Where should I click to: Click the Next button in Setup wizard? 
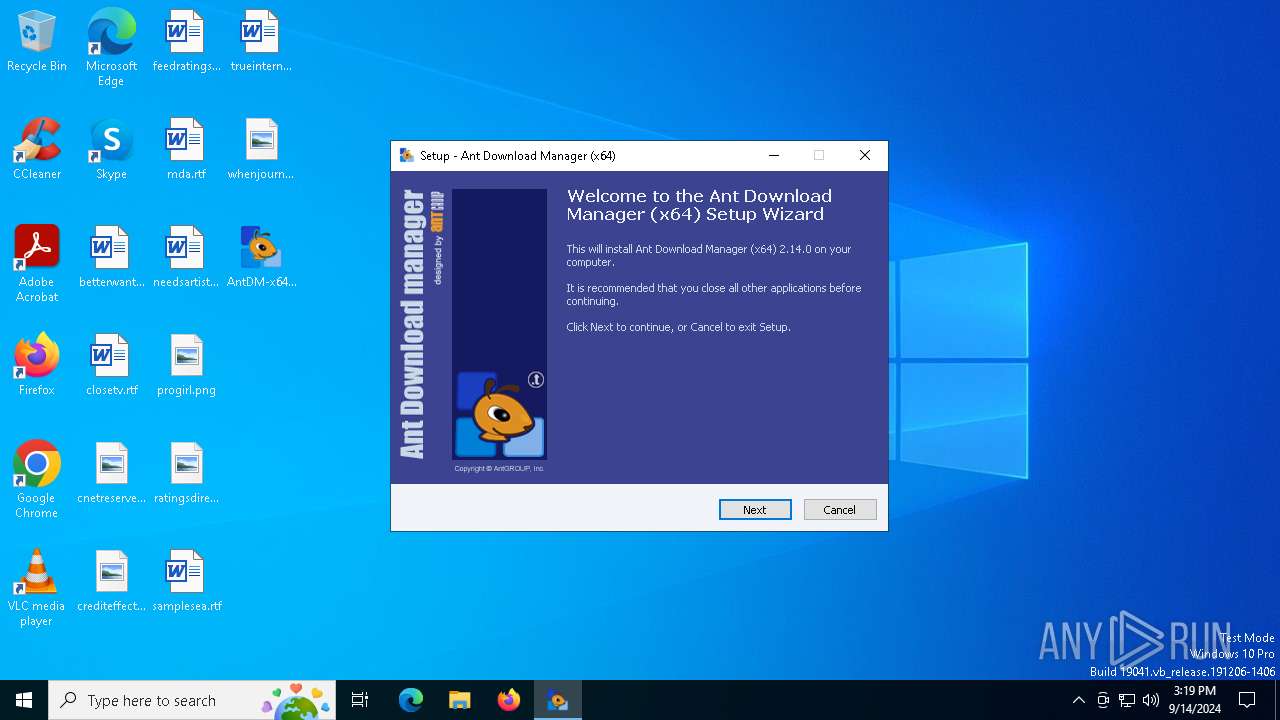pos(755,509)
